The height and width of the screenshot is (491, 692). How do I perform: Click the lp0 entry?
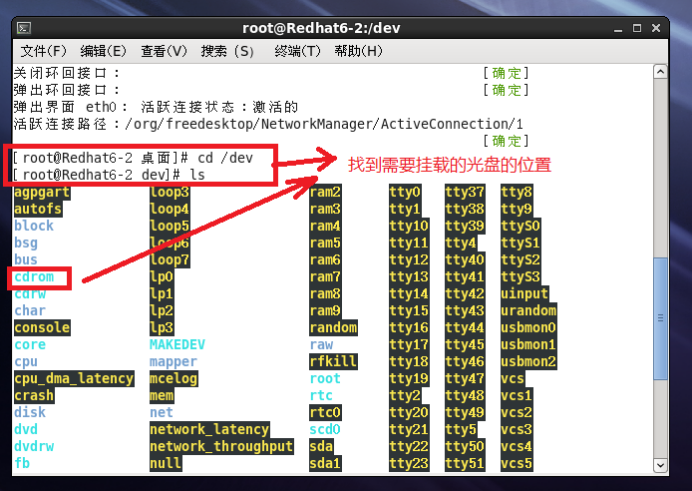(162, 277)
